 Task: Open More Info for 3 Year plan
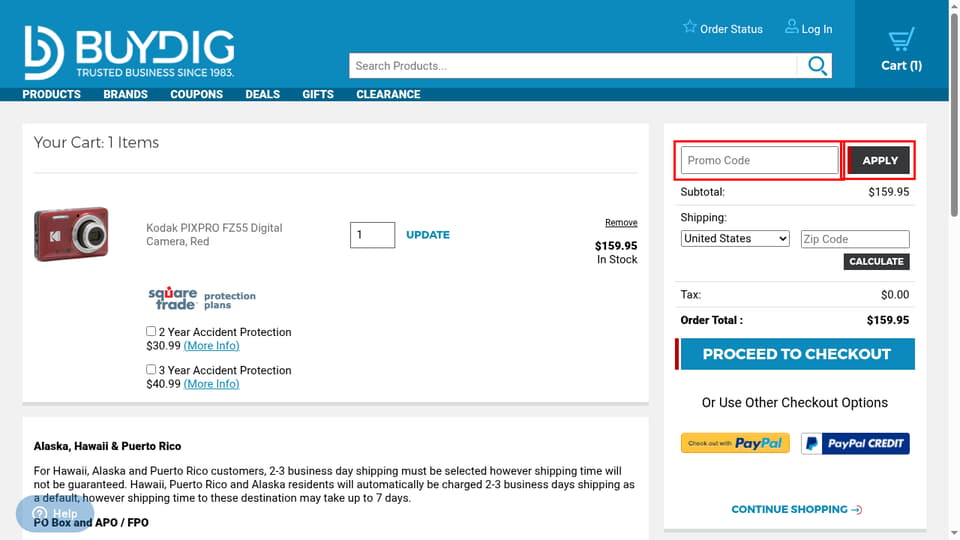click(x=211, y=384)
